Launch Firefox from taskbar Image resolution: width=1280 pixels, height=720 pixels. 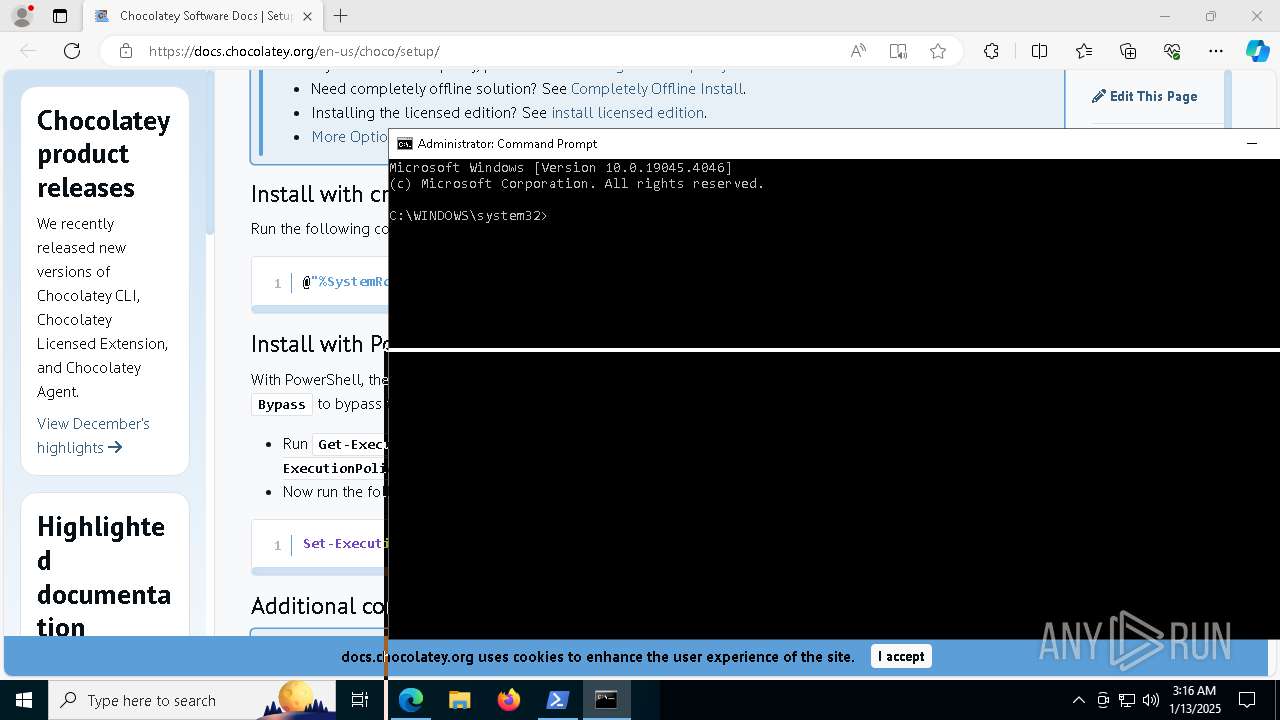tap(508, 700)
